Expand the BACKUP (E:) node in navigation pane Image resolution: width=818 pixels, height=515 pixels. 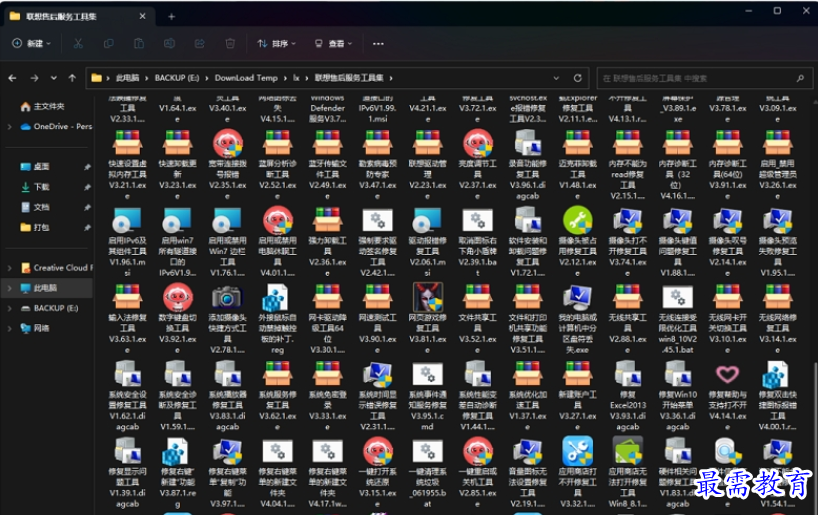9,308
